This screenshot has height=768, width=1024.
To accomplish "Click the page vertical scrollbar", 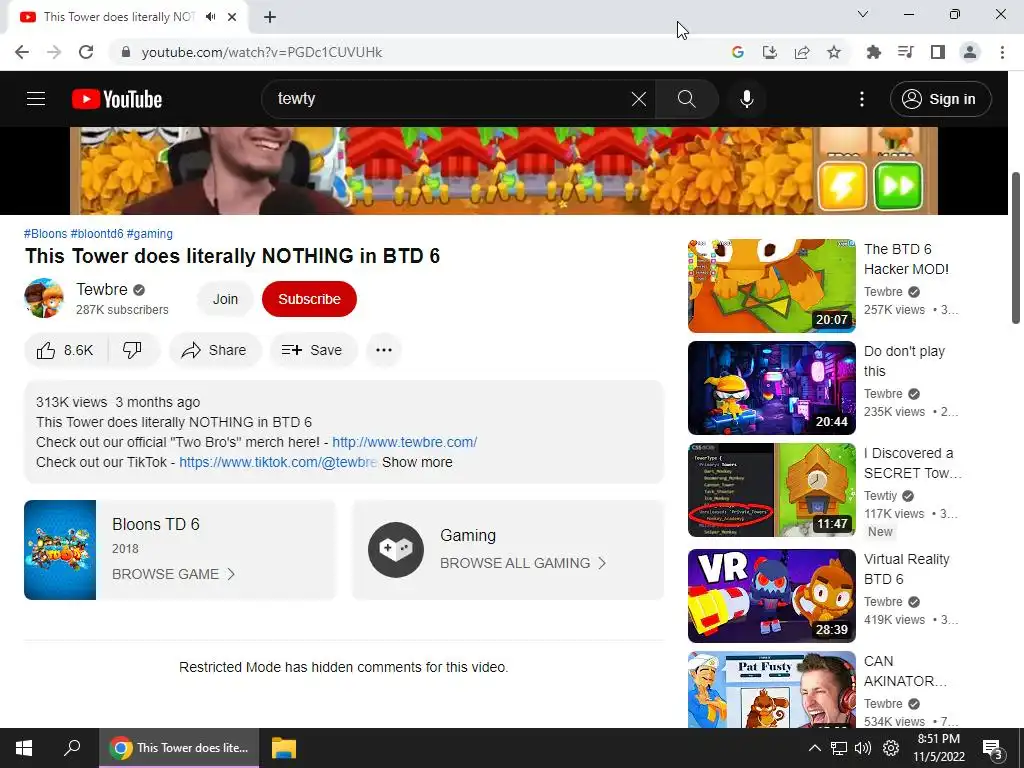I will click(x=1016, y=248).
